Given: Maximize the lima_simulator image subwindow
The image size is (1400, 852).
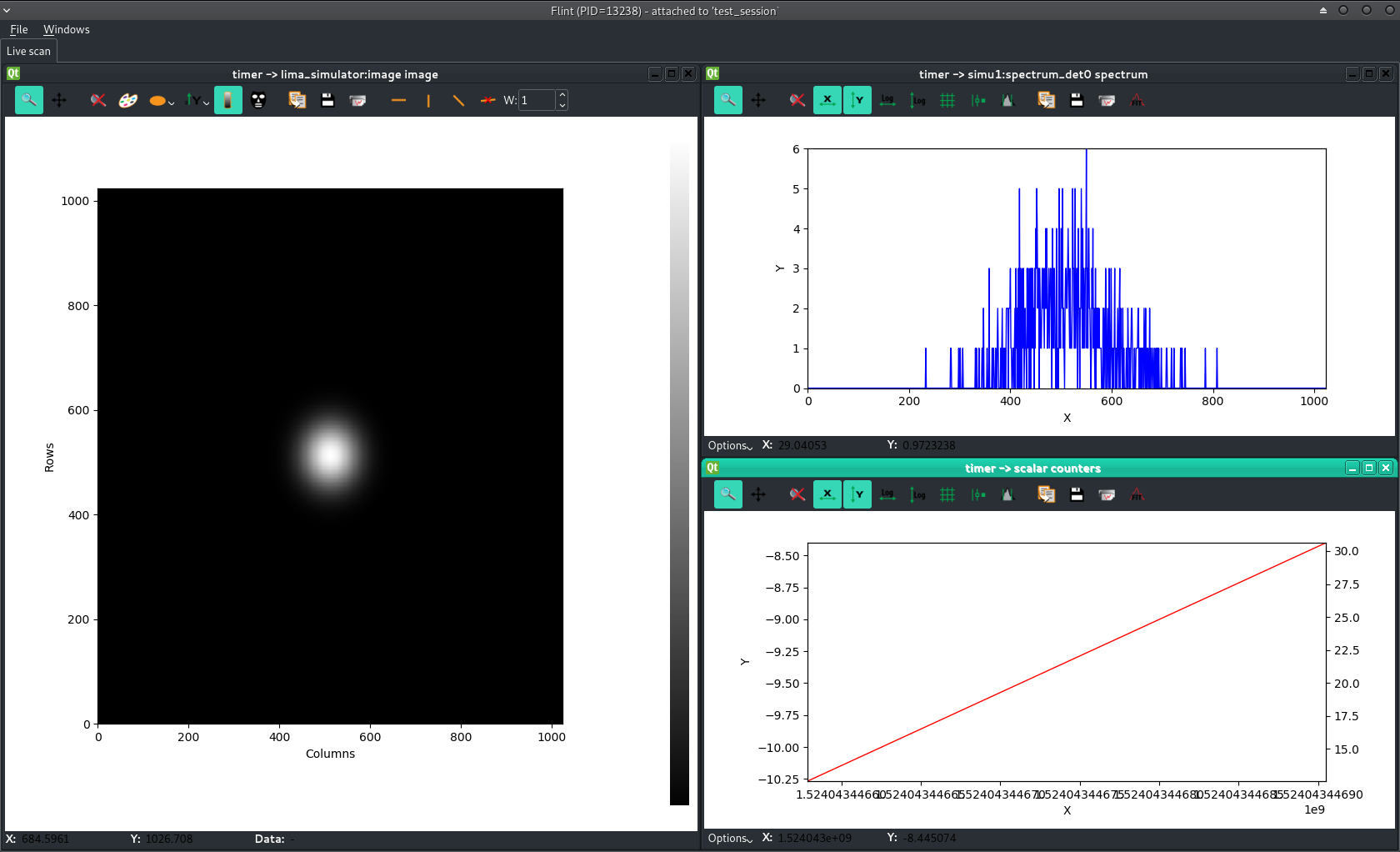Looking at the screenshot, I should [672, 74].
